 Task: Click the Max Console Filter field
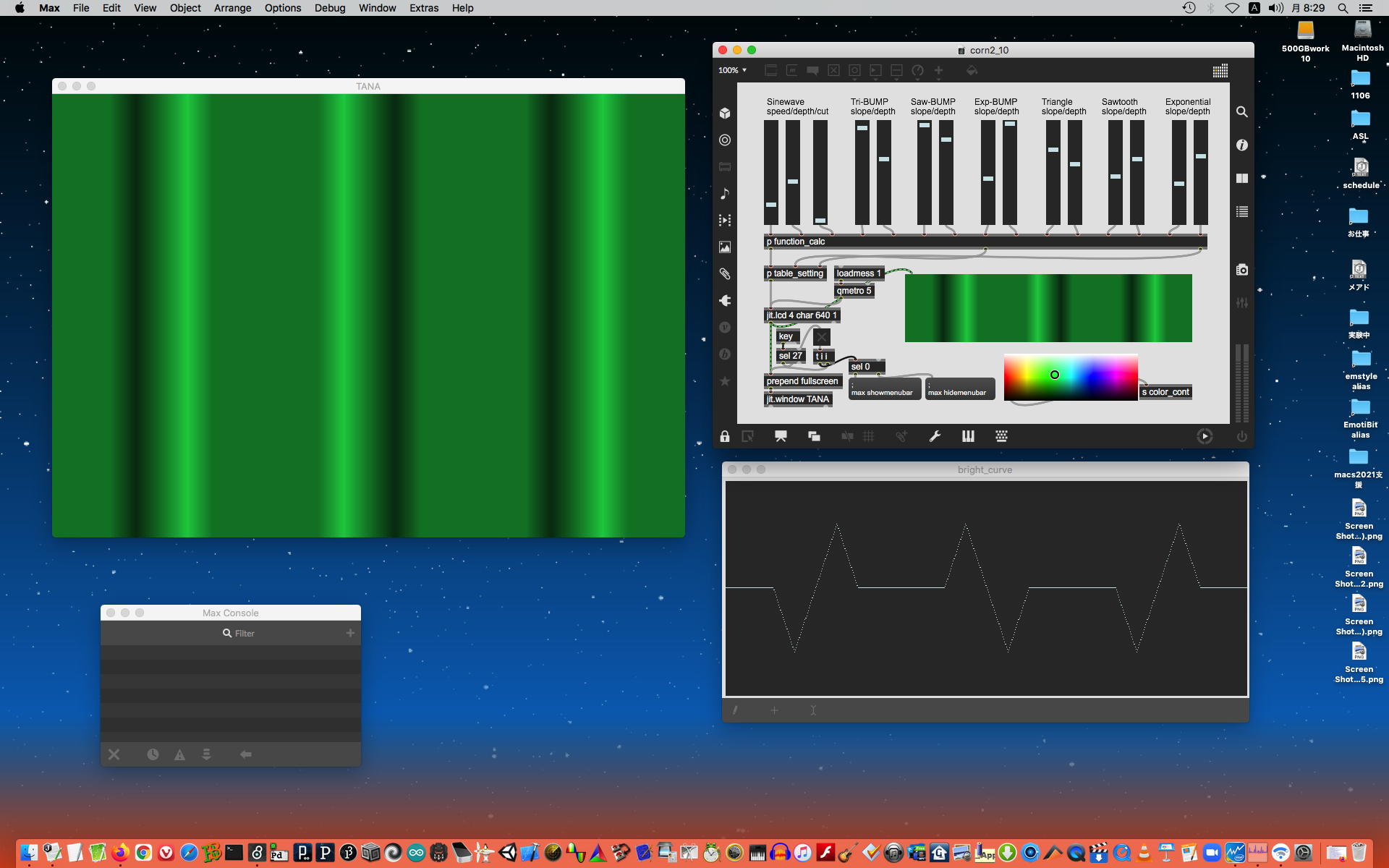(x=245, y=633)
